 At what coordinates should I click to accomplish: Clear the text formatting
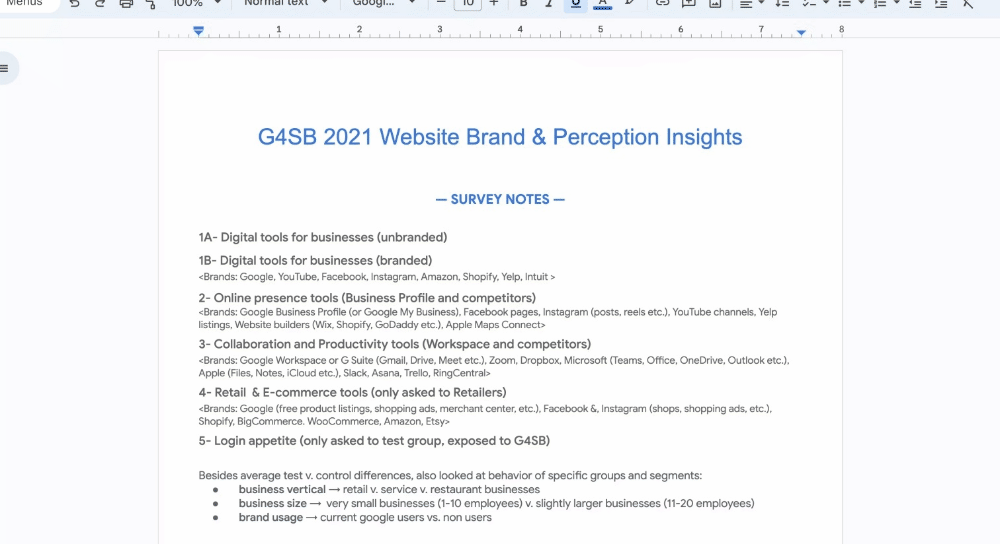point(967,3)
